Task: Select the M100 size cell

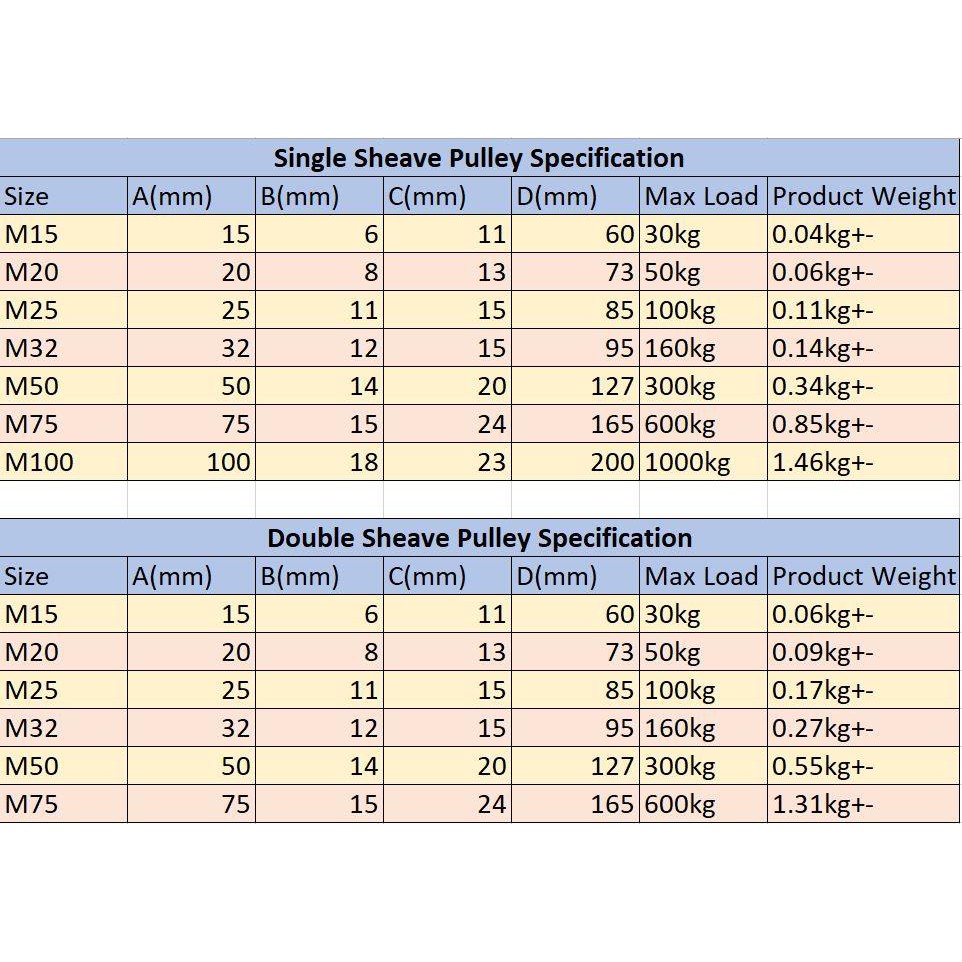Action: coord(64,462)
